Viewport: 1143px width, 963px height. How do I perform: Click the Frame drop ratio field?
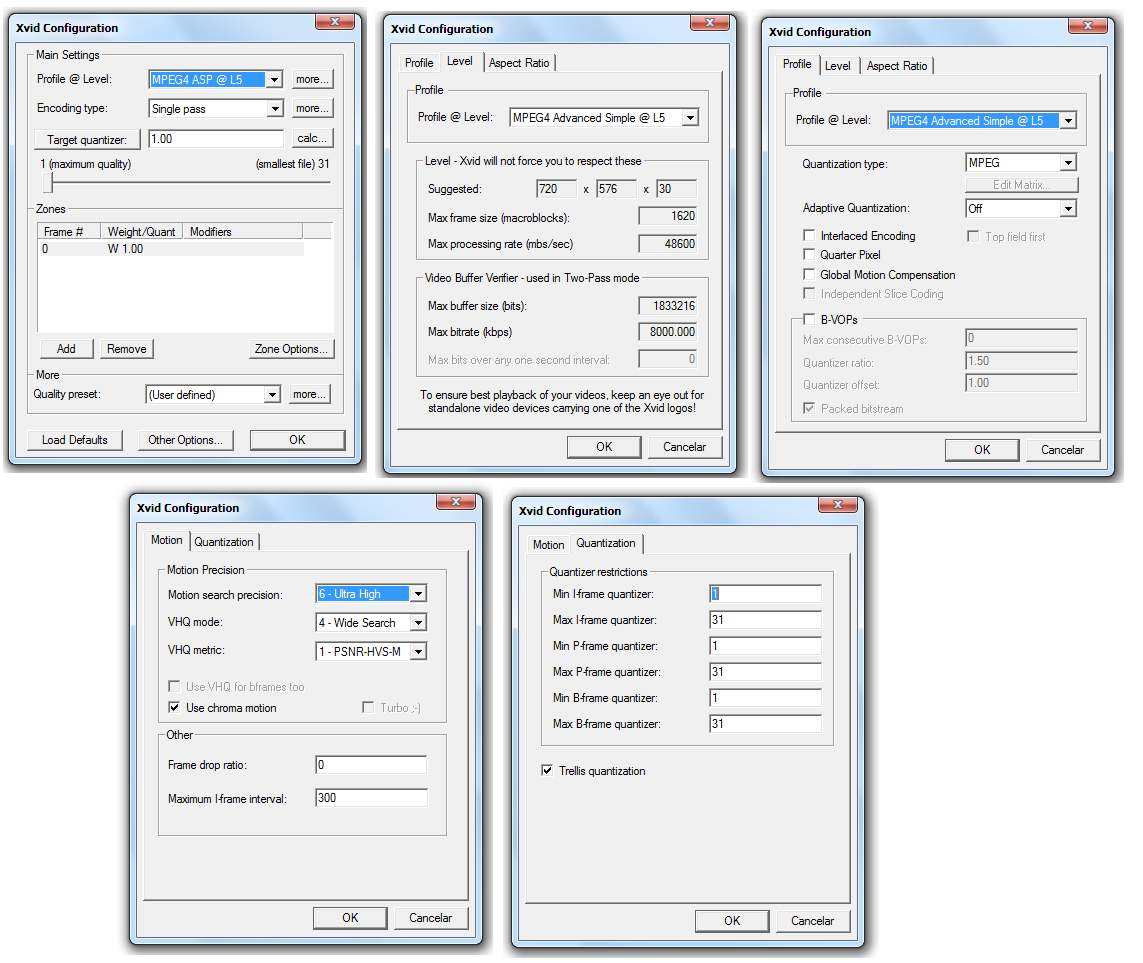(371, 765)
